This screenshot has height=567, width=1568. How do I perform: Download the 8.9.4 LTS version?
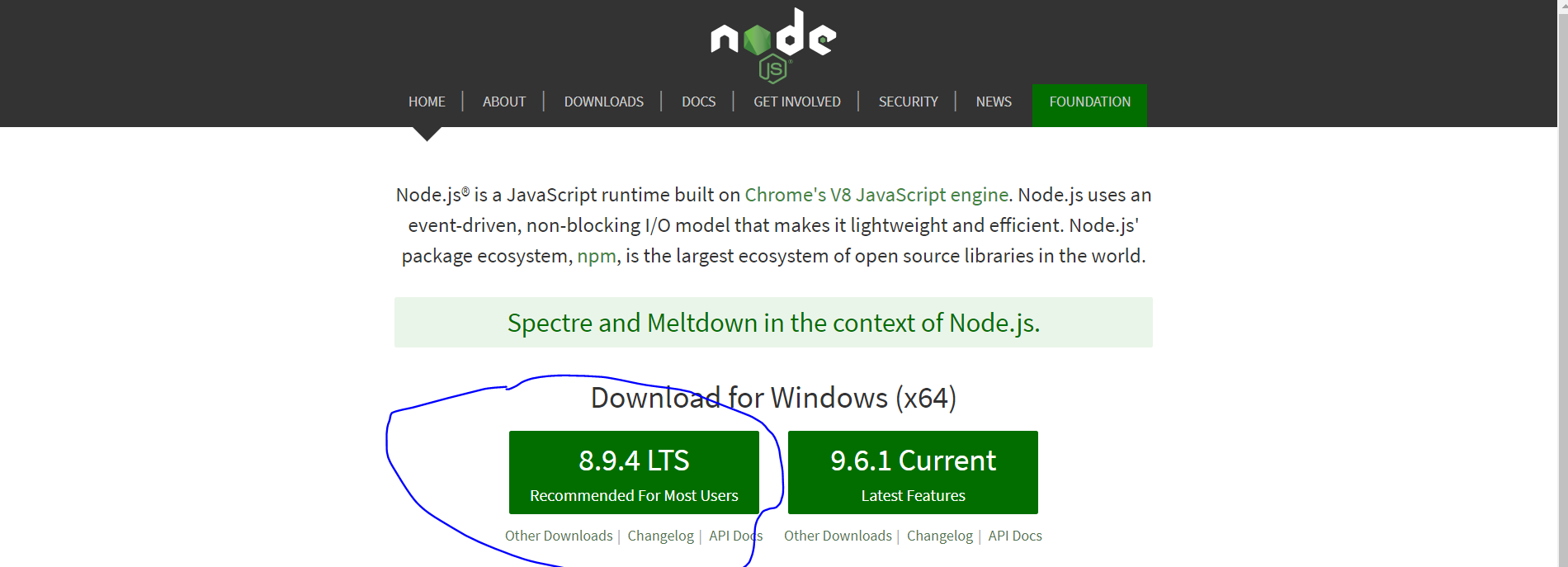click(x=634, y=472)
